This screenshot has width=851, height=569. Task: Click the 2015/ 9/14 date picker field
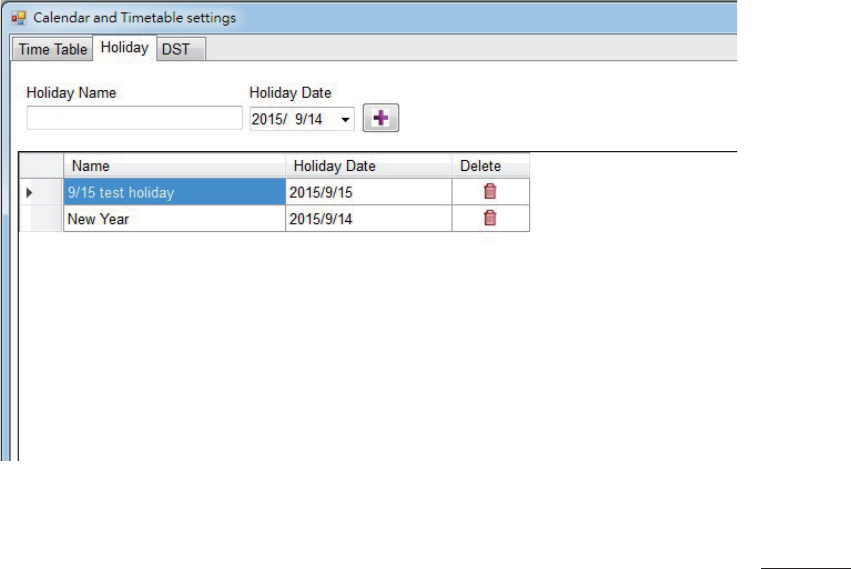click(x=302, y=119)
